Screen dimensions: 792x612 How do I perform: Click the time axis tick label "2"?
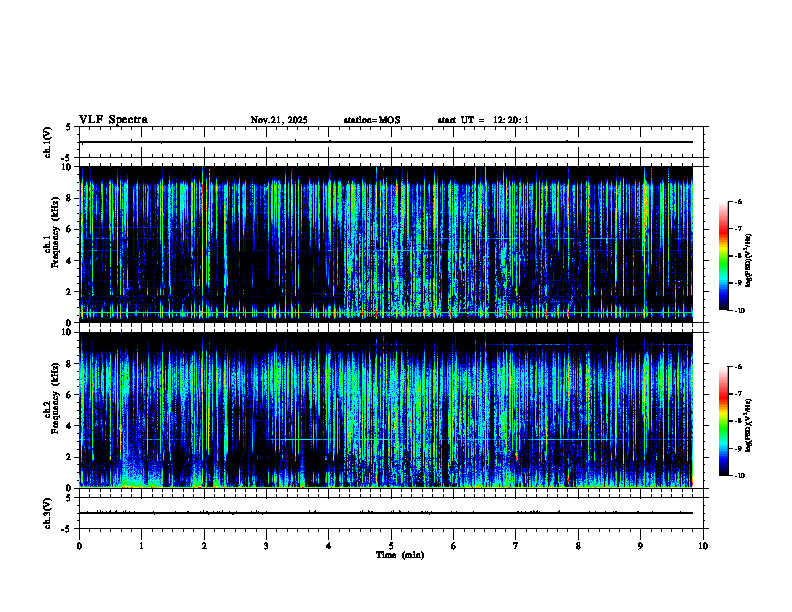click(x=204, y=546)
